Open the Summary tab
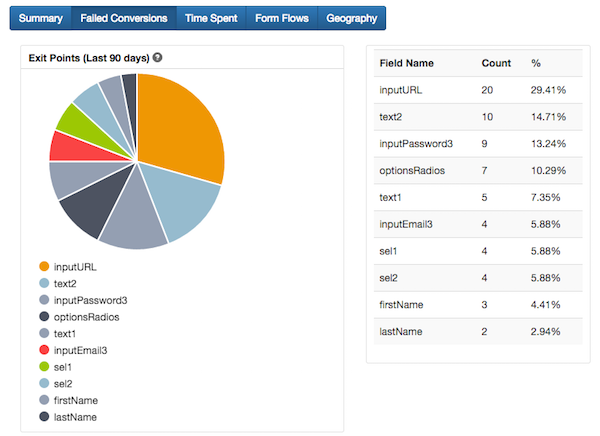 tap(41, 18)
